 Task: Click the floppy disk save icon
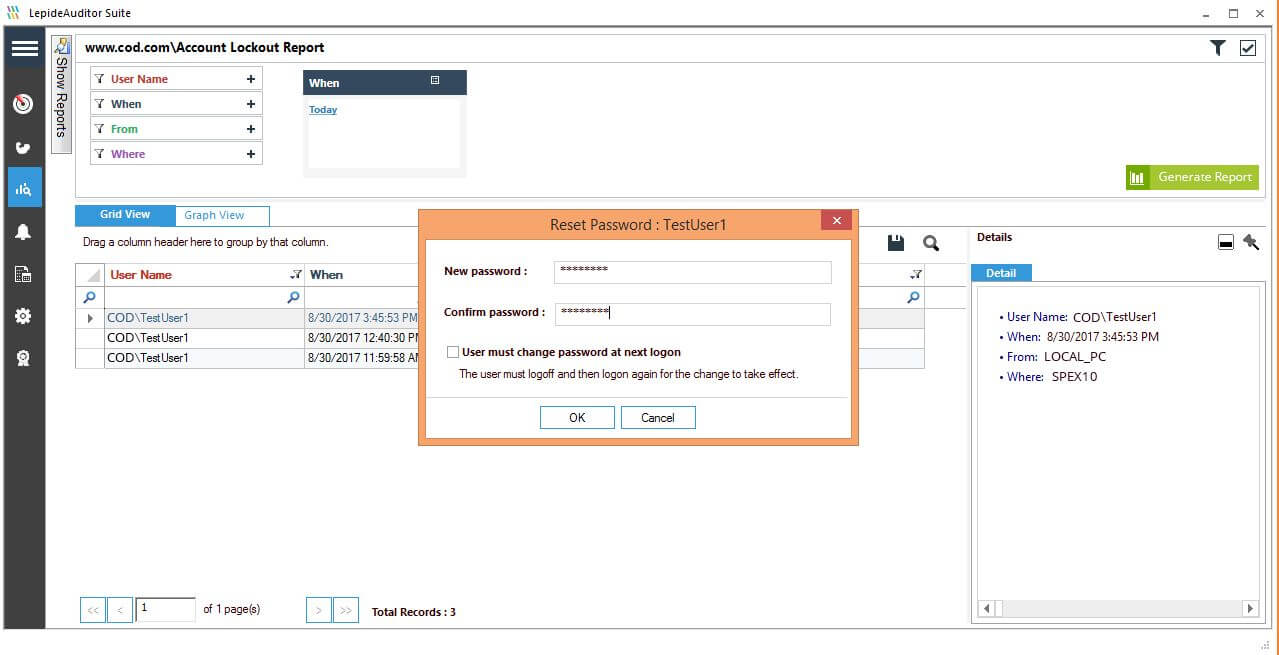point(896,243)
